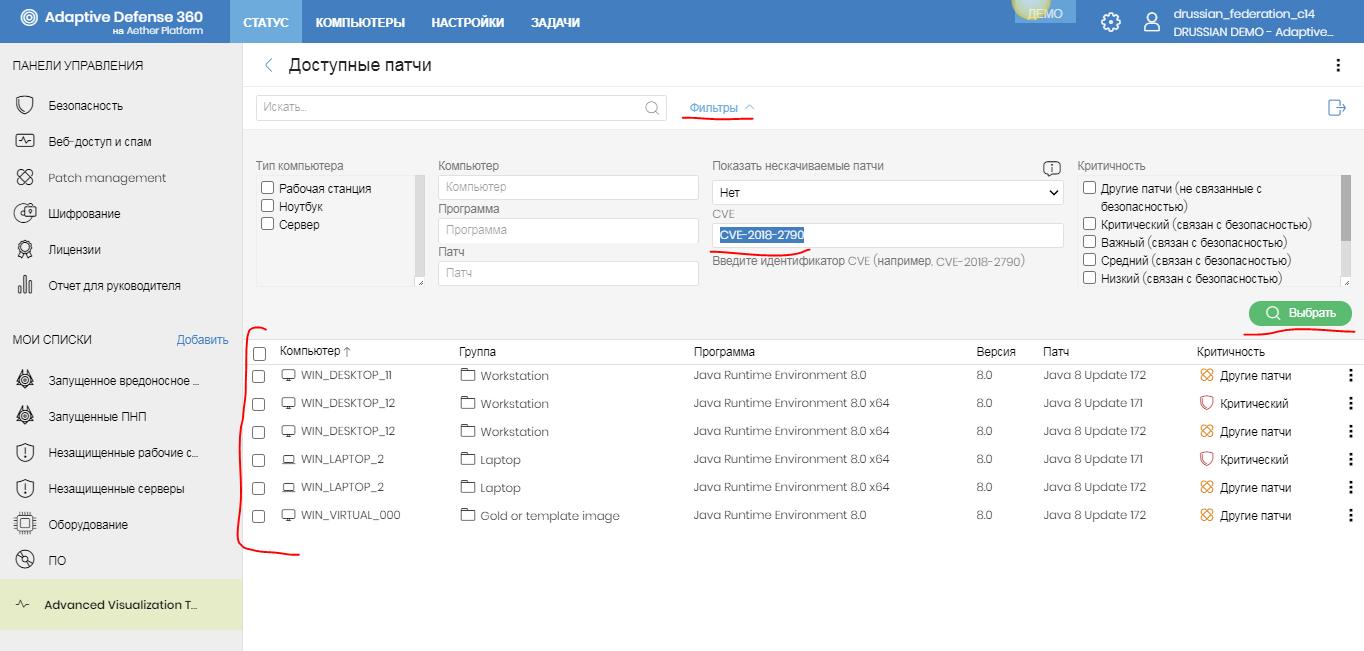Viewport: 1364px width, 651px height.
Task: Tick checkbox for WIN_LAPTOP_2 Update 171 row
Action: (x=259, y=460)
